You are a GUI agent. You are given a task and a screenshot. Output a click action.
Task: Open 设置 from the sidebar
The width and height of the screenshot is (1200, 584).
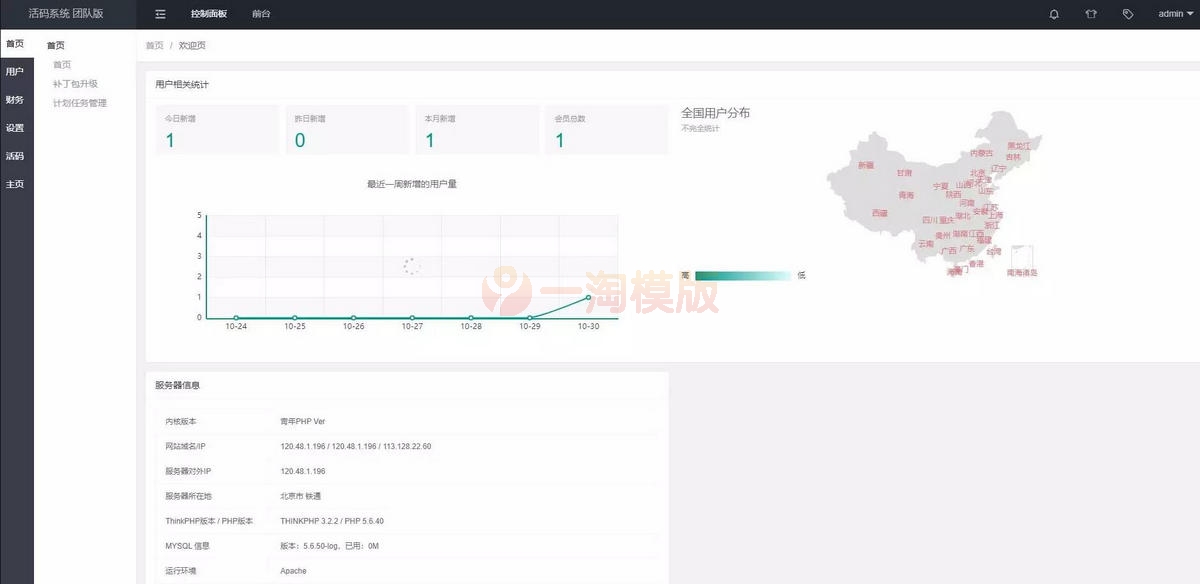[x=14, y=127]
